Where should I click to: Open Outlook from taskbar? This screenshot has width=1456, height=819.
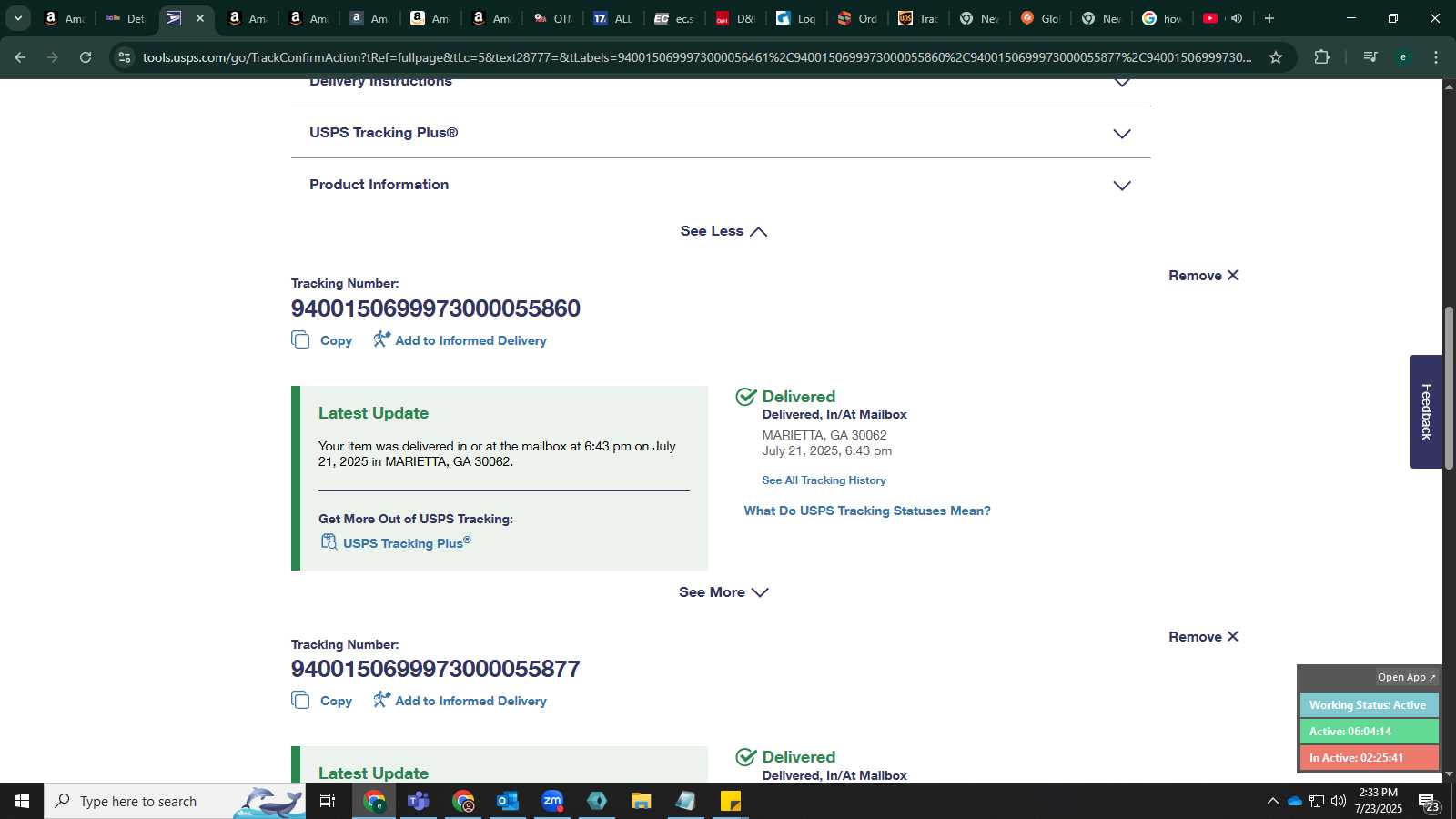point(507,801)
